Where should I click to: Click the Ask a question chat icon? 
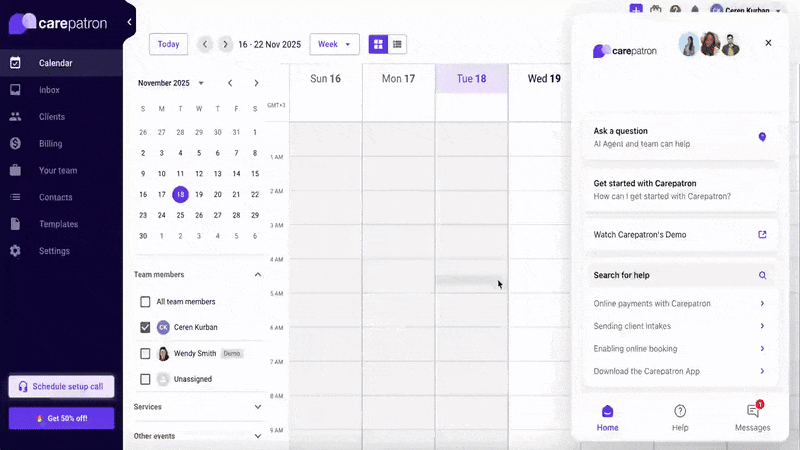pyautogui.click(x=762, y=137)
